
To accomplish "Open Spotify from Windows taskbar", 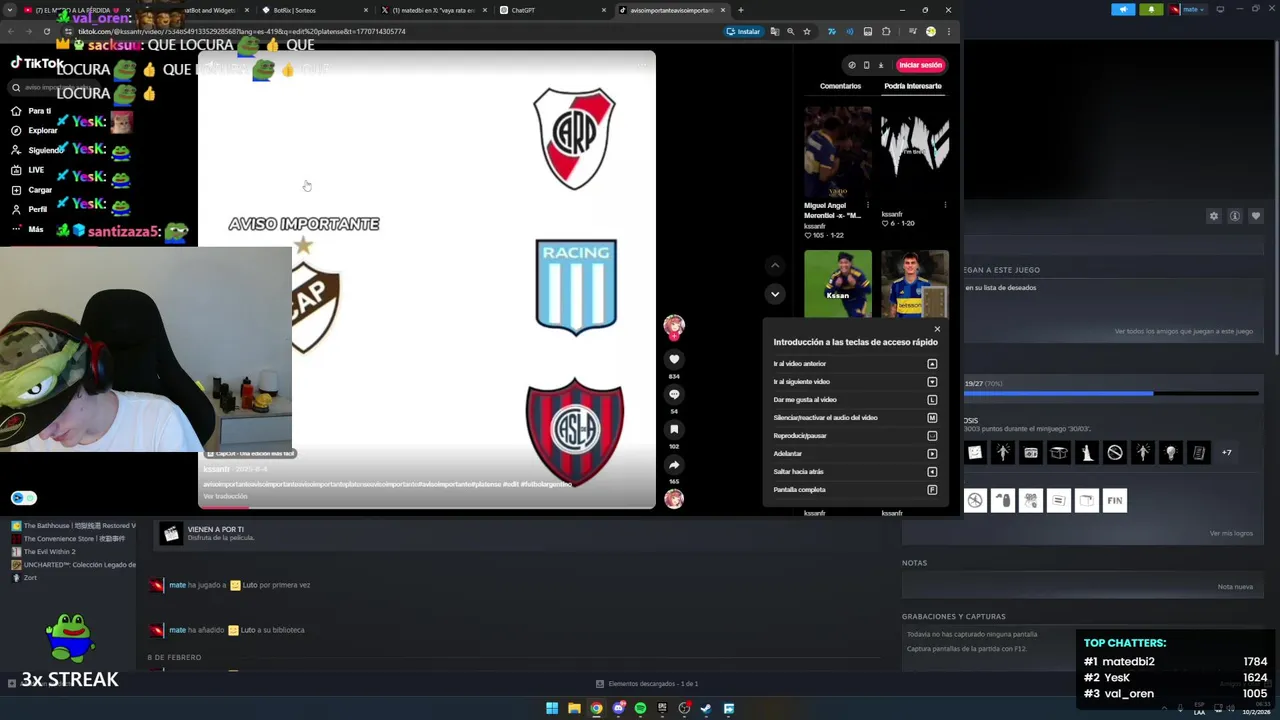I will click(640, 708).
